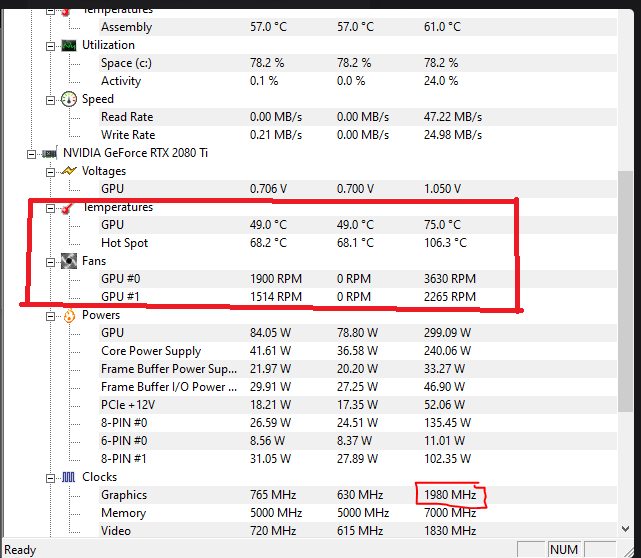The image size is (641, 558).
Task: Collapse the Fans node
Action: 50,262
